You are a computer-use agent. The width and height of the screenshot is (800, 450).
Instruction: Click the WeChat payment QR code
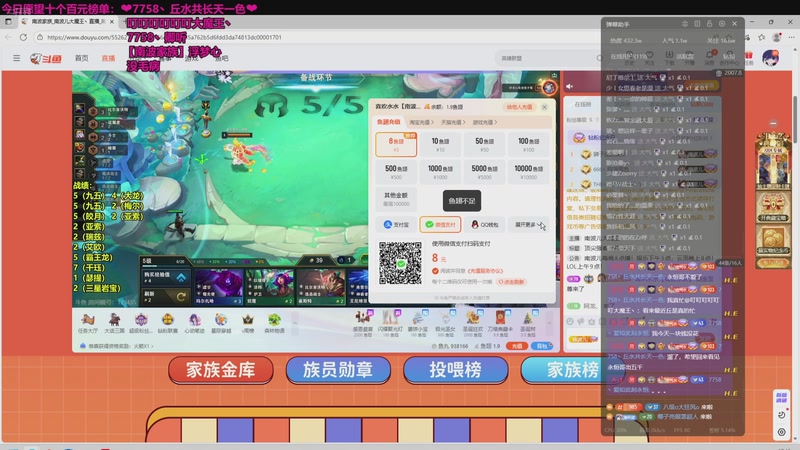tap(401, 263)
